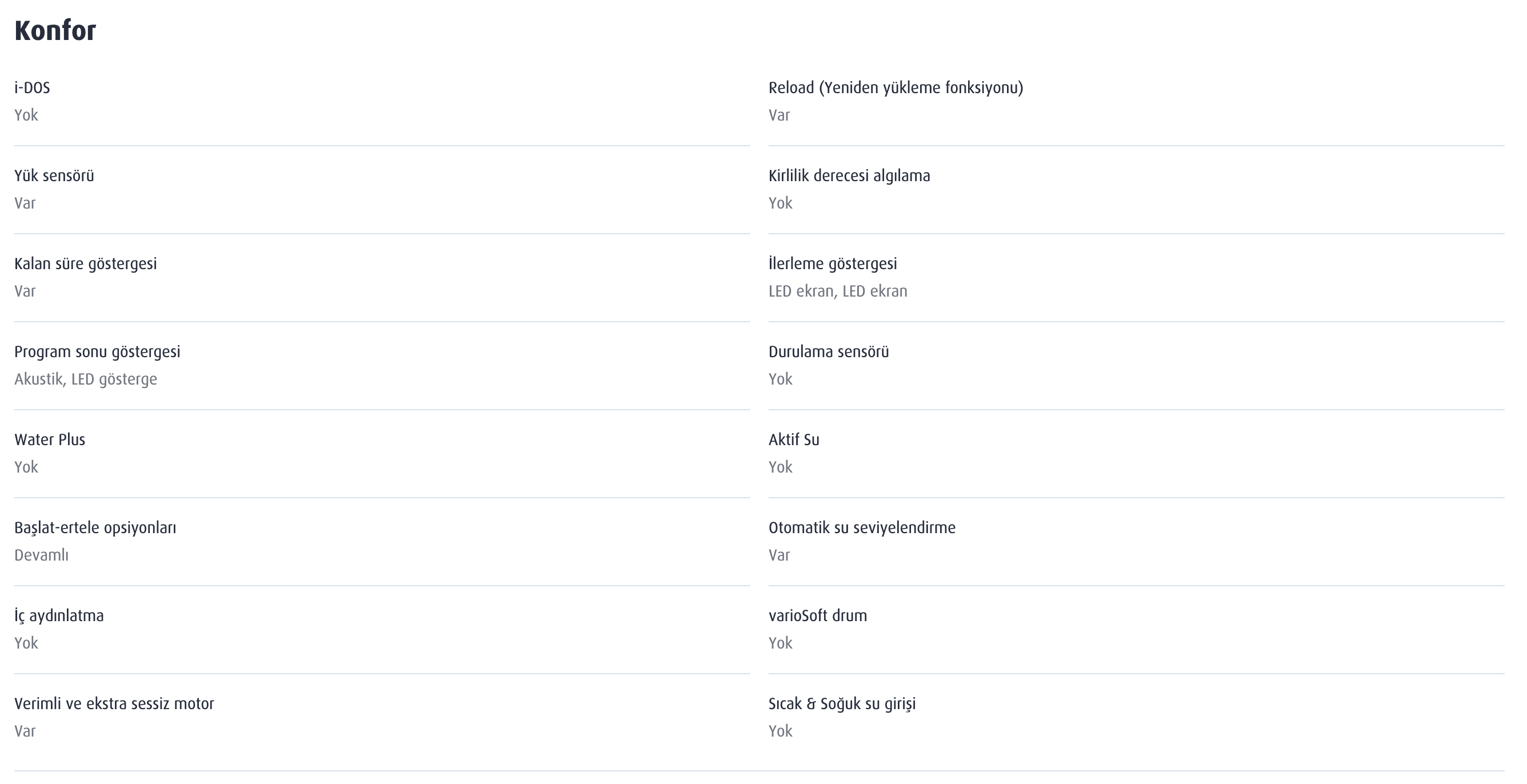Click the Devamlı value text

click(42, 555)
